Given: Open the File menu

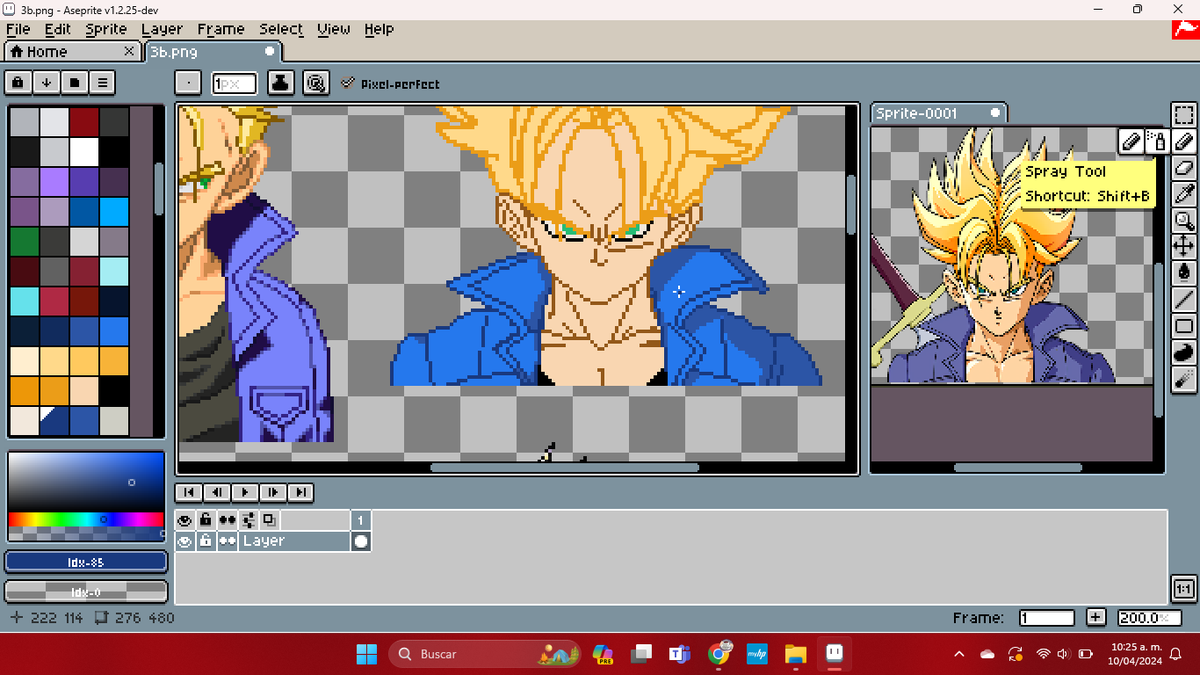Looking at the screenshot, I should click(19, 29).
